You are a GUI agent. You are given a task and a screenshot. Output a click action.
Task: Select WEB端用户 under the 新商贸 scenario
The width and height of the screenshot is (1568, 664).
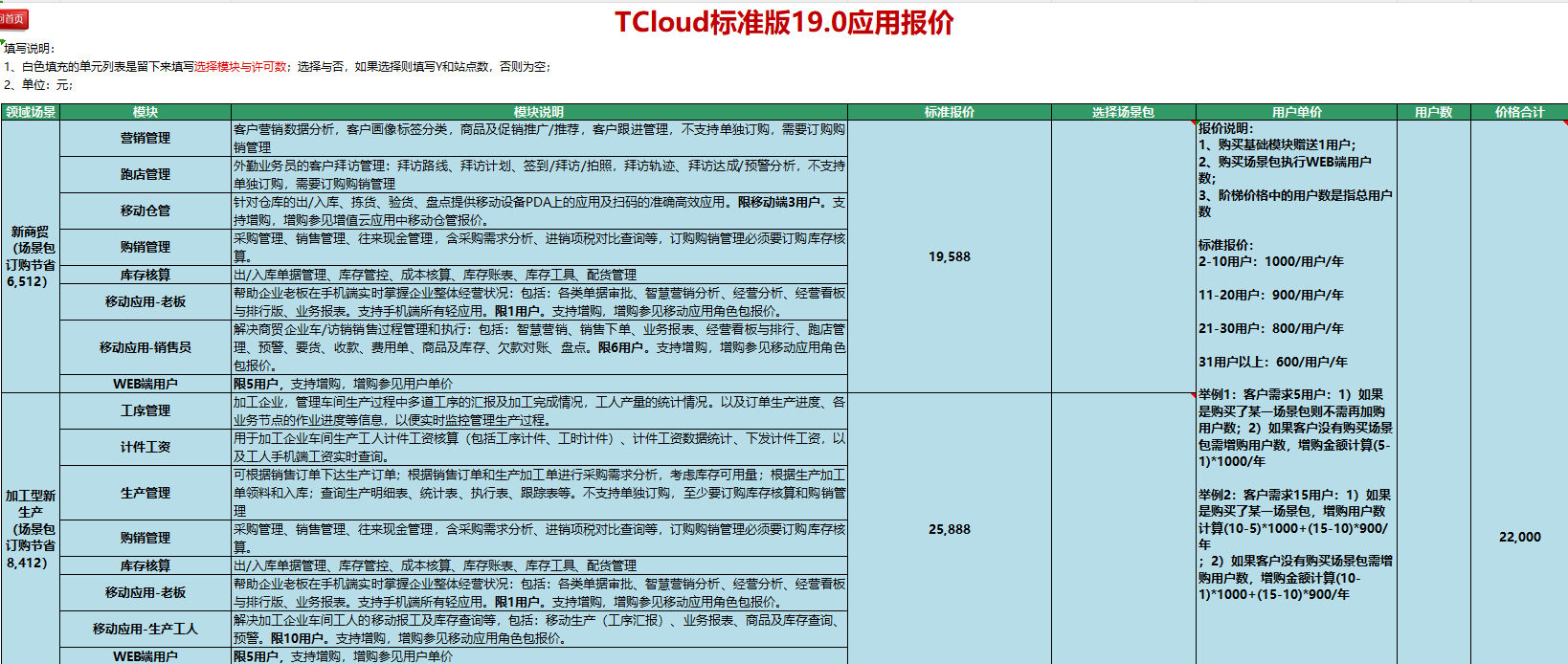point(146,384)
